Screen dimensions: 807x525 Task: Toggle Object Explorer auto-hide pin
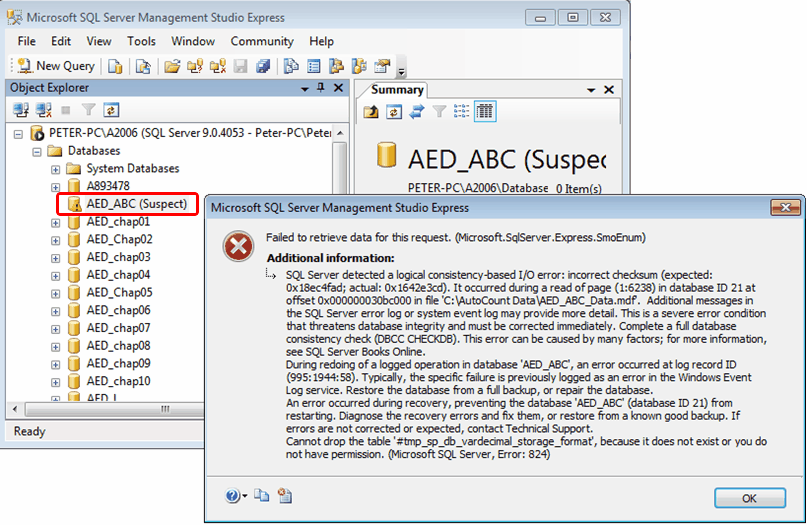(321, 88)
